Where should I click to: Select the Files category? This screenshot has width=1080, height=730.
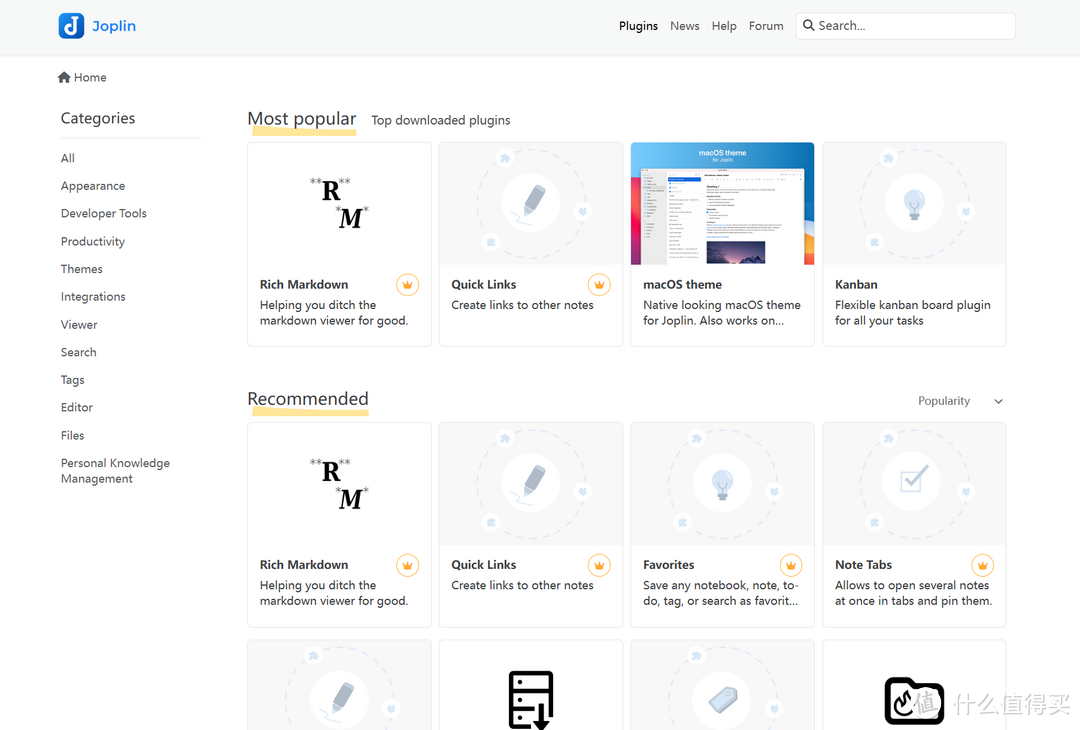coord(72,435)
